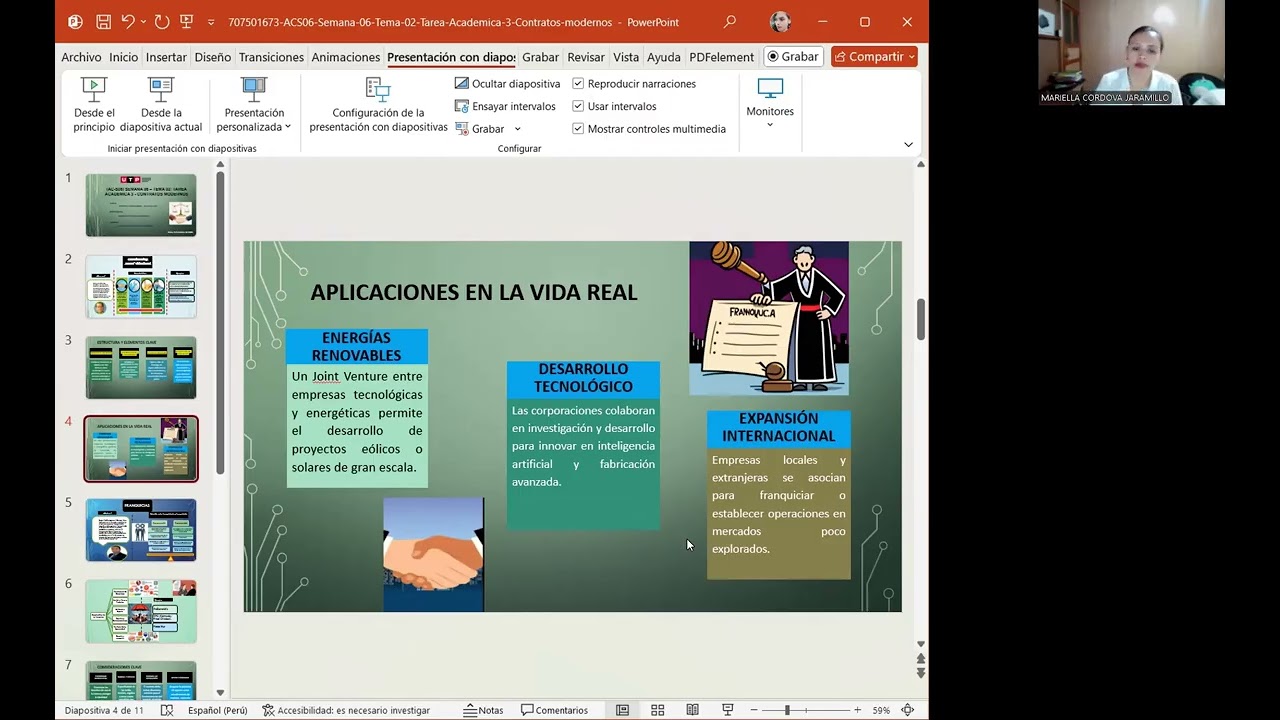Toggle Mostrar controles multimedia checkbox
The width and height of the screenshot is (1280, 720).
(578, 129)
